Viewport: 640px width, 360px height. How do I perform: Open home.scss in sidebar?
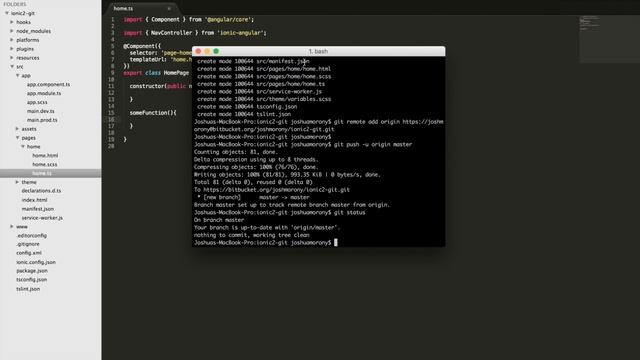(44, 164)
